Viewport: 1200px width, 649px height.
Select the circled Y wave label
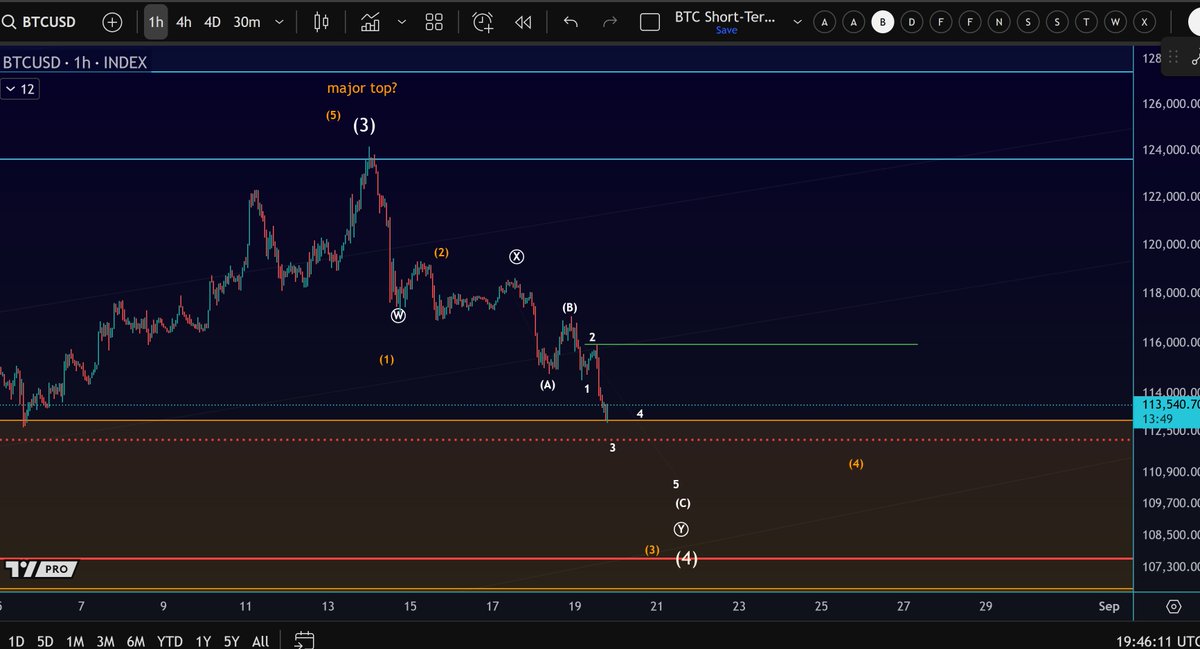[x=681, y=529]
